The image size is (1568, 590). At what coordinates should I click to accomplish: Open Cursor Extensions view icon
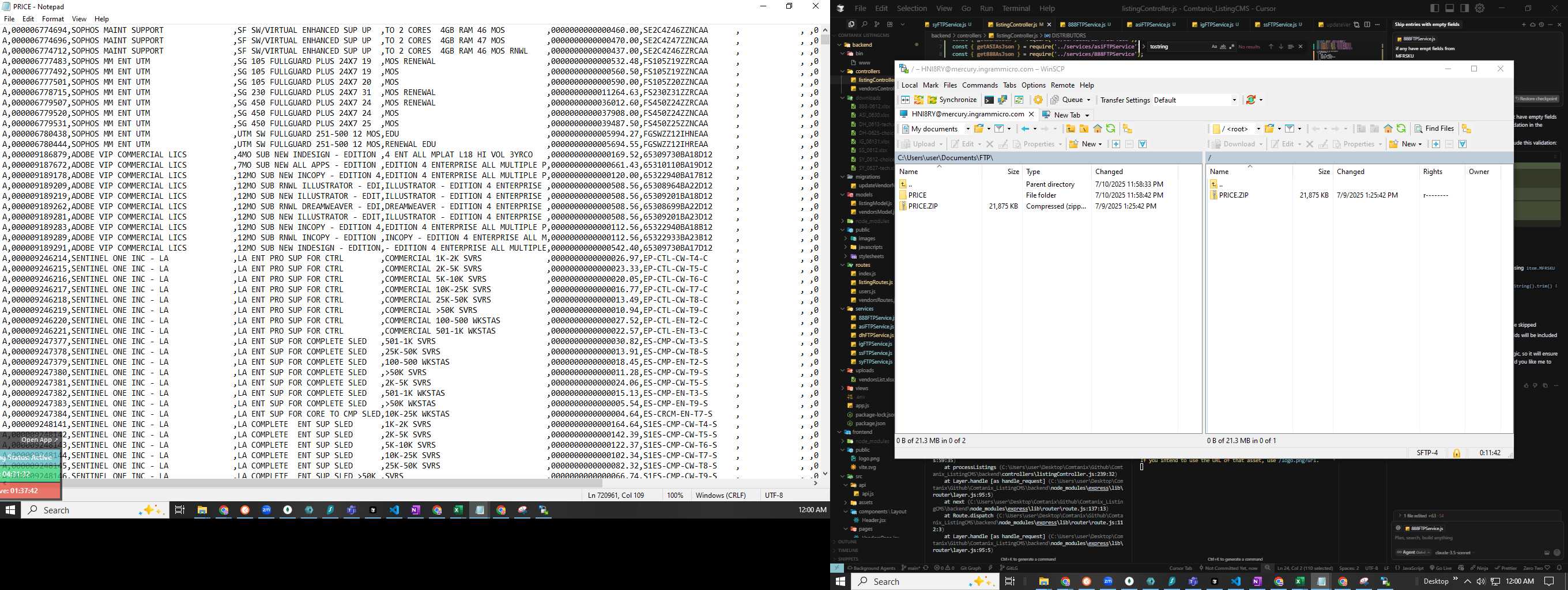point(890,24)
